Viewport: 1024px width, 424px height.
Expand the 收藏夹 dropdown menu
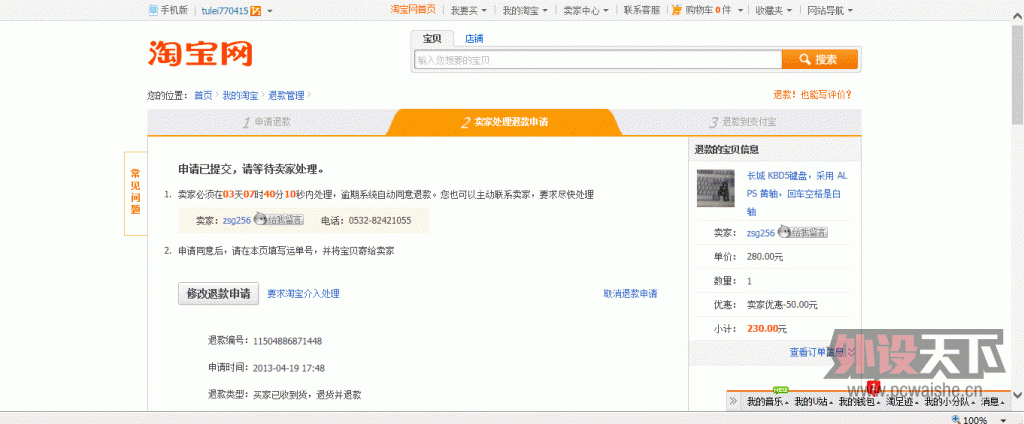point(790,11)
